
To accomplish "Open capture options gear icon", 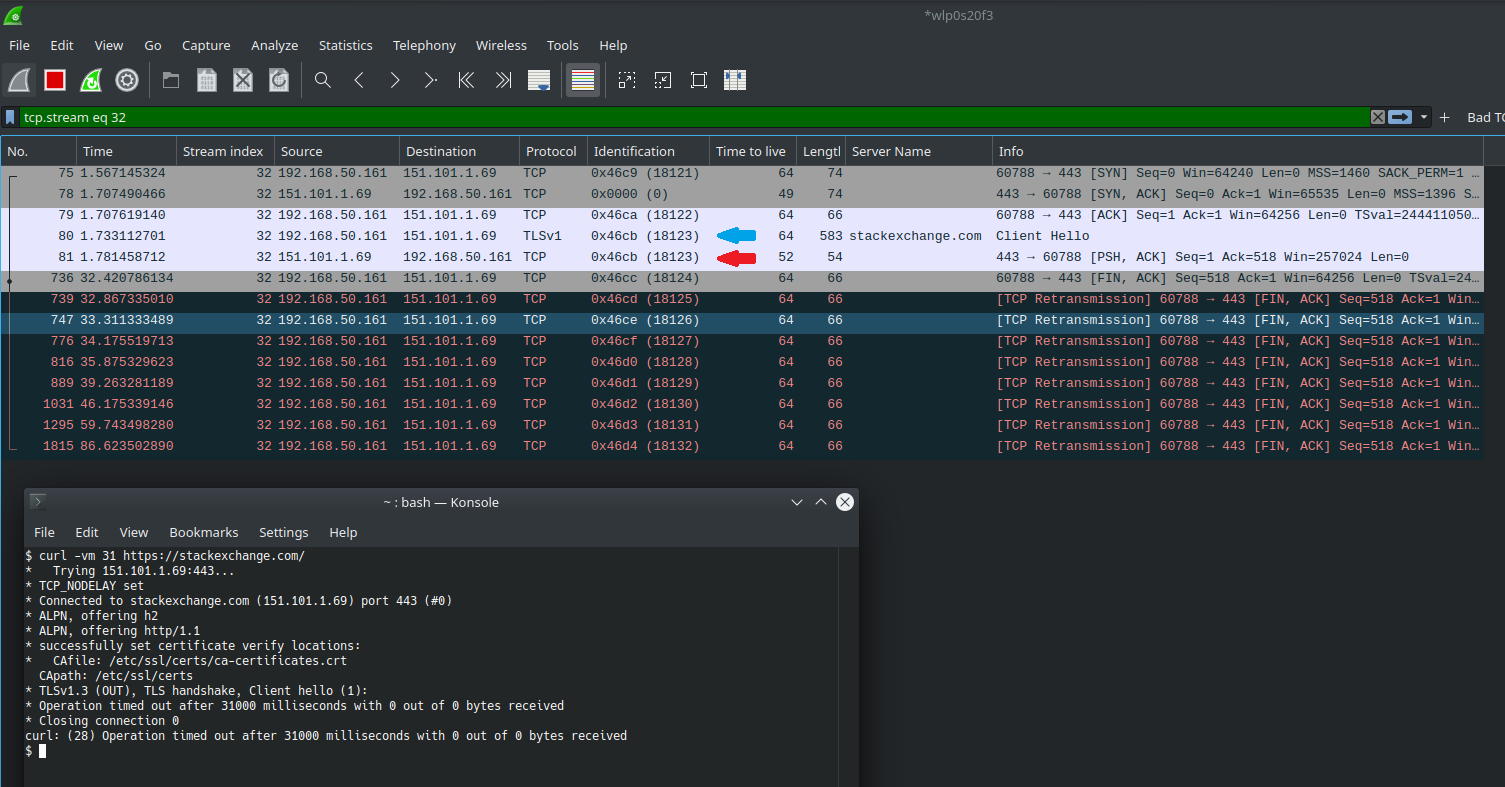I will click(x=127, y=80).
